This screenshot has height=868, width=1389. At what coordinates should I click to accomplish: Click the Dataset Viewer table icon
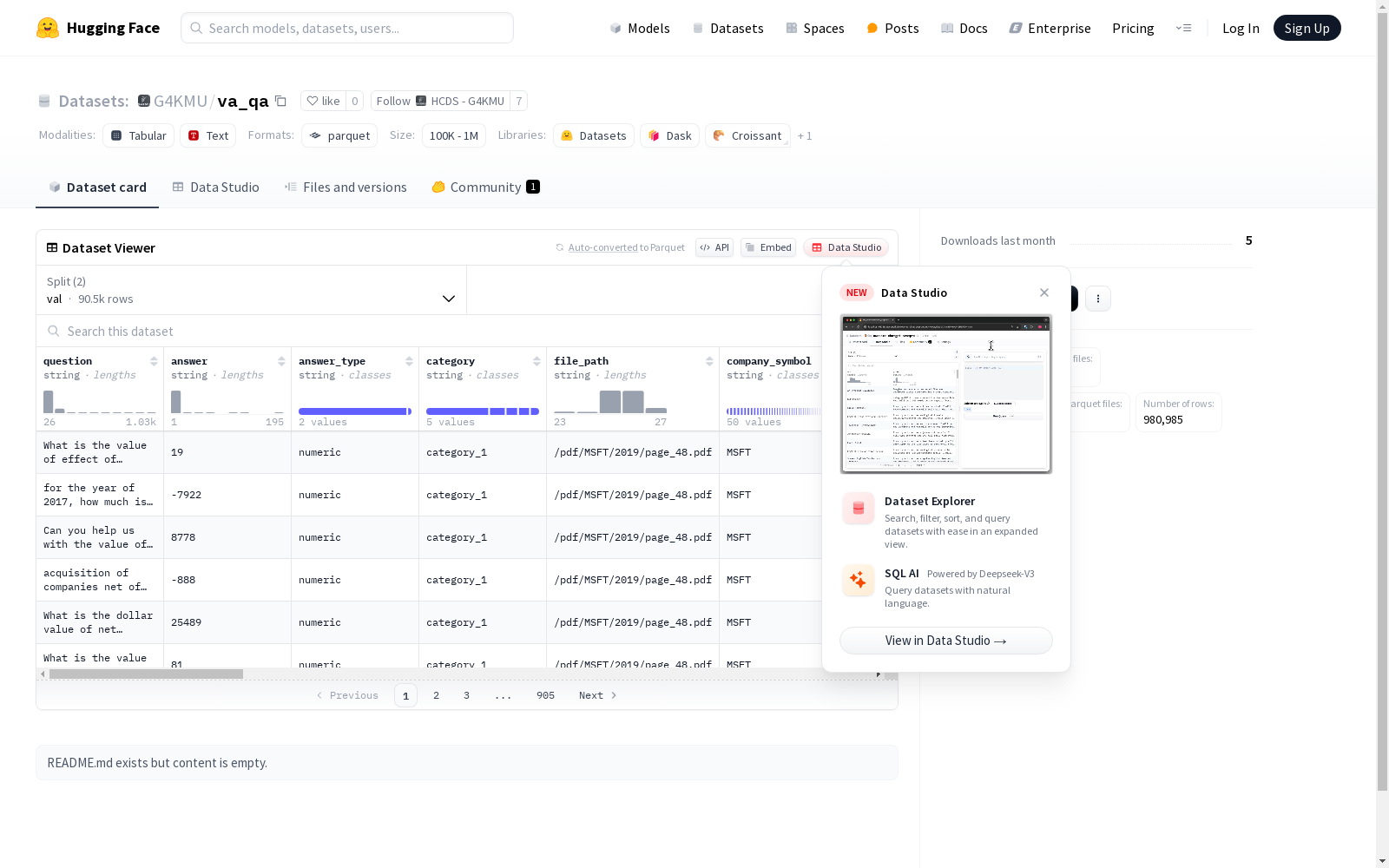point(52,247)
